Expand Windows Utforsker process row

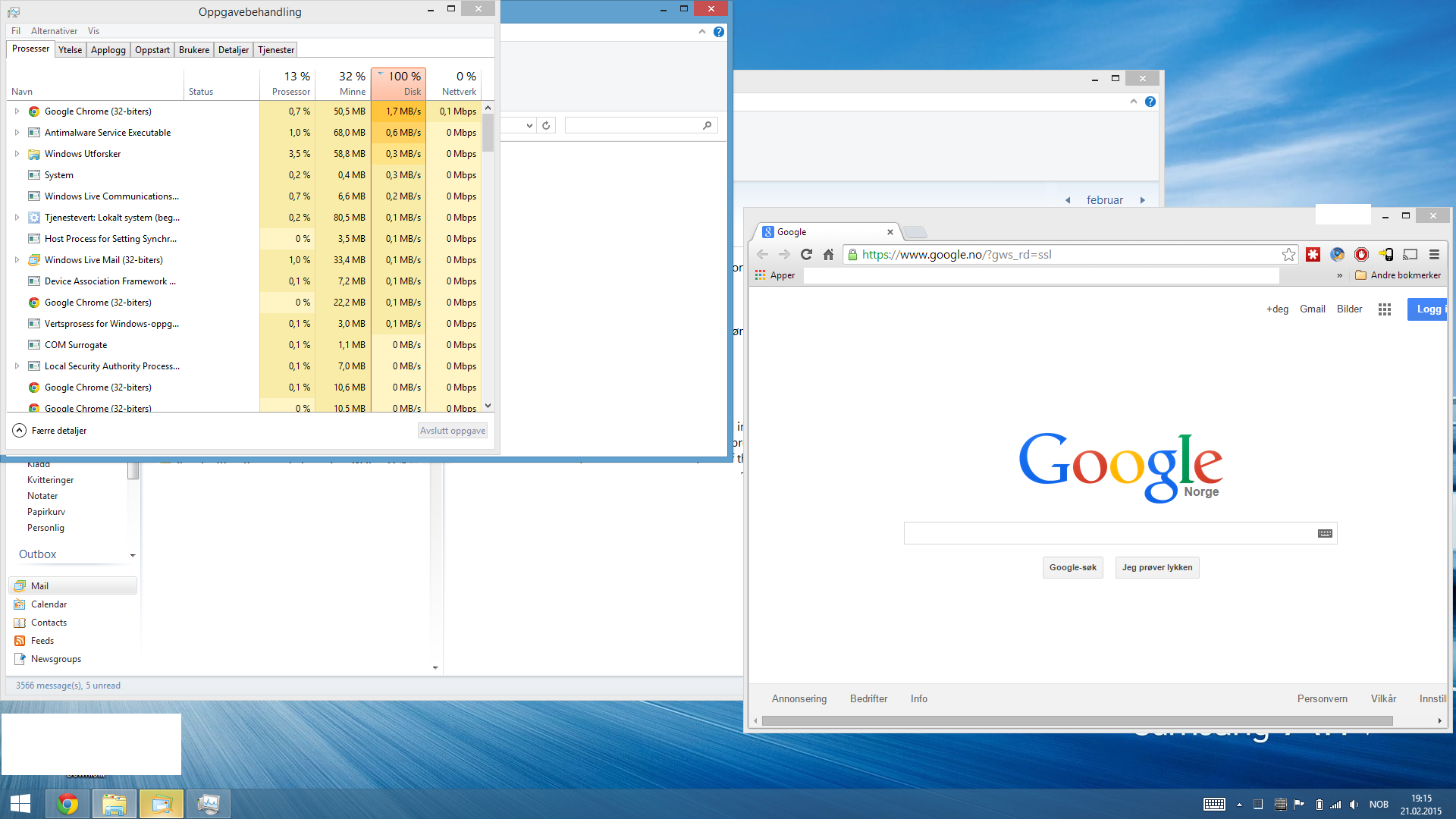point(17,154)
